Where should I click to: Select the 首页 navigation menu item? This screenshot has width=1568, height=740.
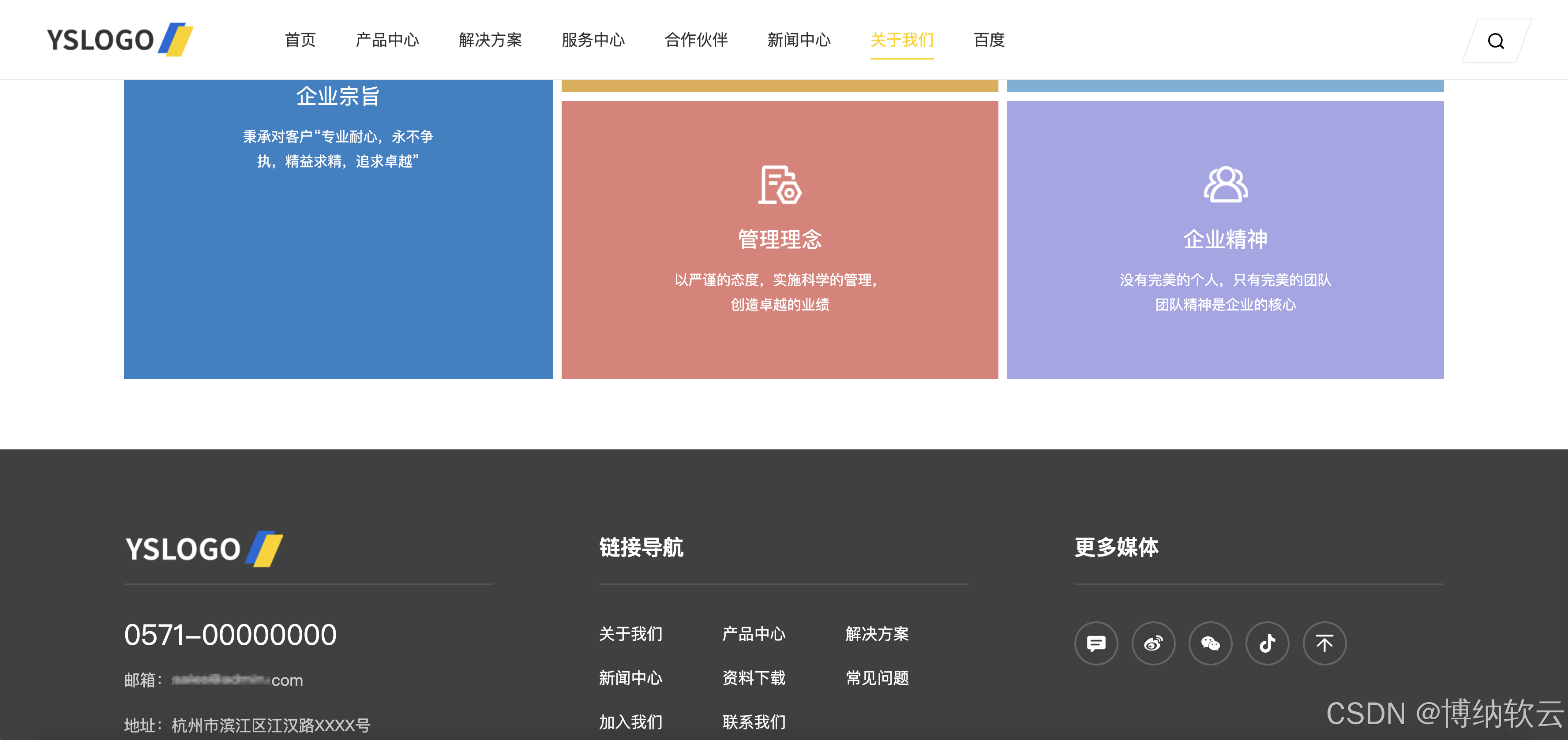tap(301, 40)
